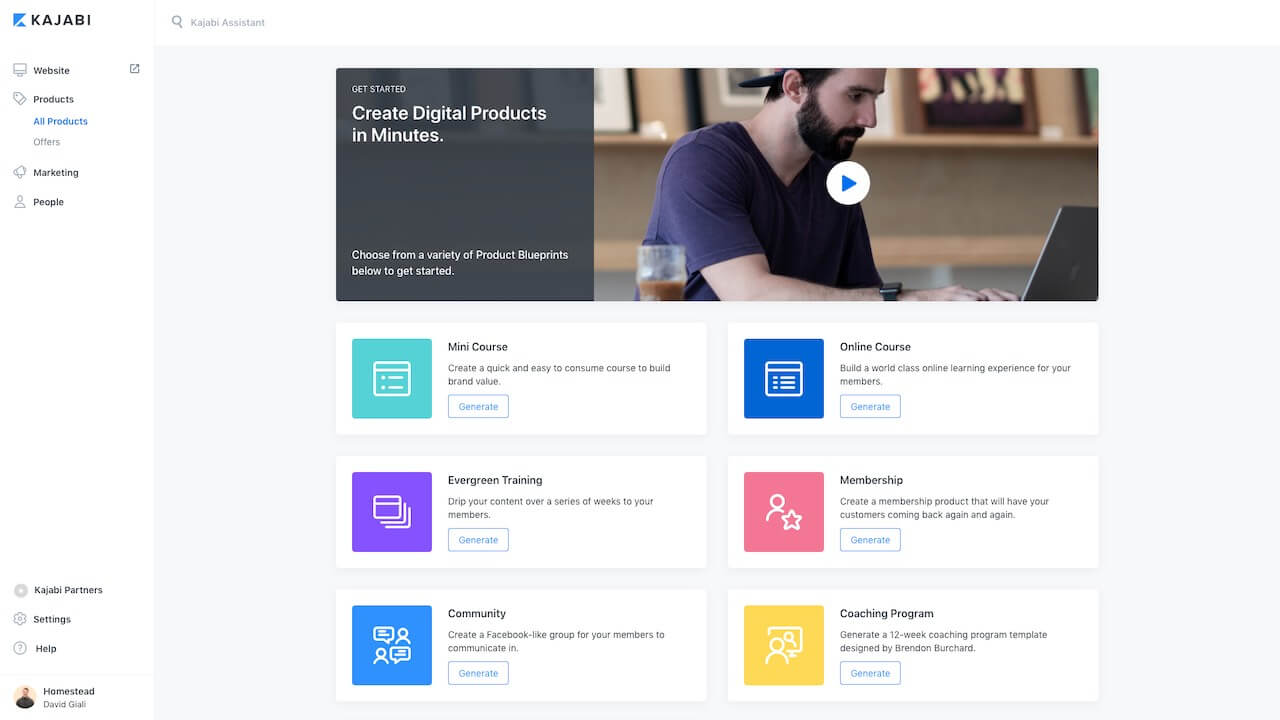Open the People section
1280x720 pixels.
coord(48,202)
